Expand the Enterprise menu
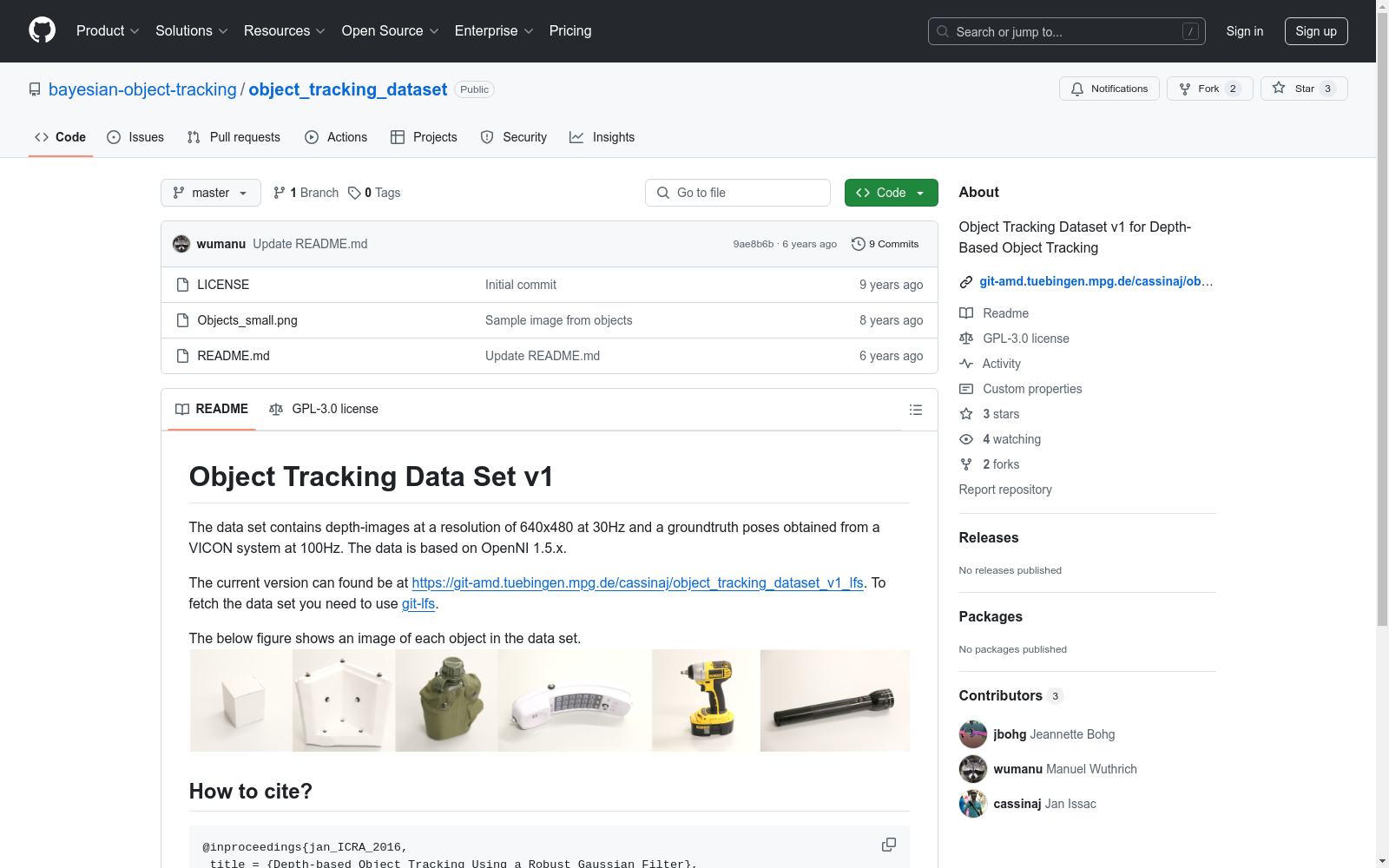Image resolution: width=1389 pixels, height=868 pixels. pos(494,30)
